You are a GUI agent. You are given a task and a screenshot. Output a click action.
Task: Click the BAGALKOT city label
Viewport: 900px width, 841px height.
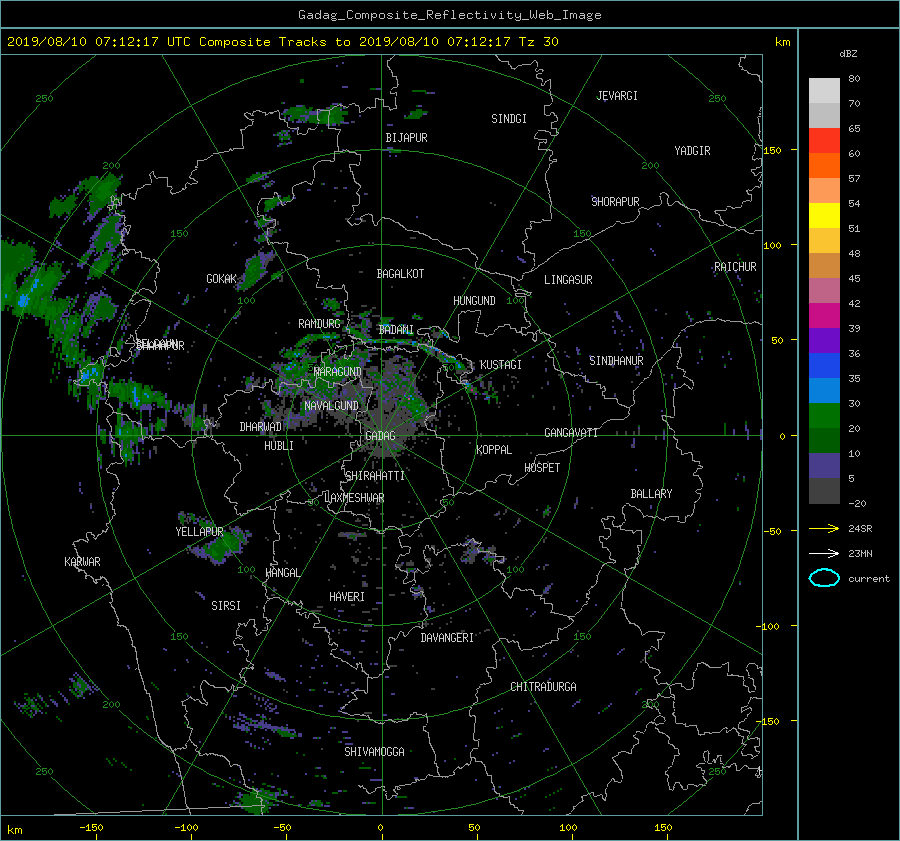pyautogui.click(x=400, y=274)
